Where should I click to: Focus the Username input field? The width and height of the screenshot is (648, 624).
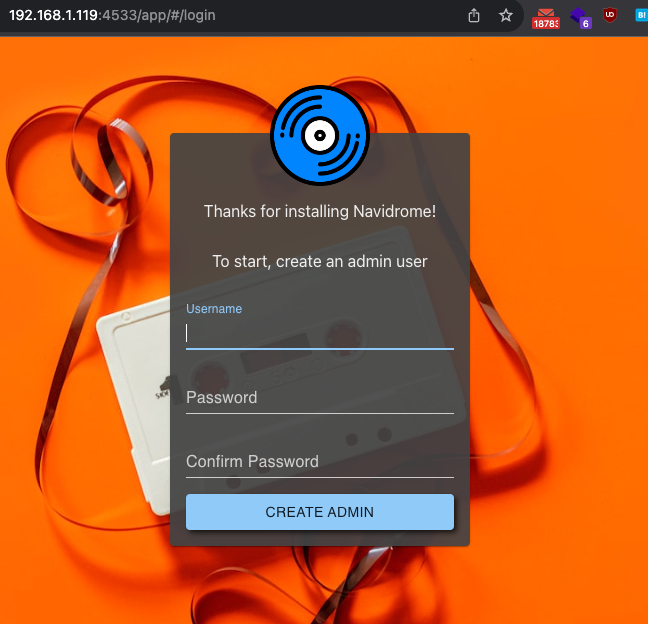[x=320, y=333]
